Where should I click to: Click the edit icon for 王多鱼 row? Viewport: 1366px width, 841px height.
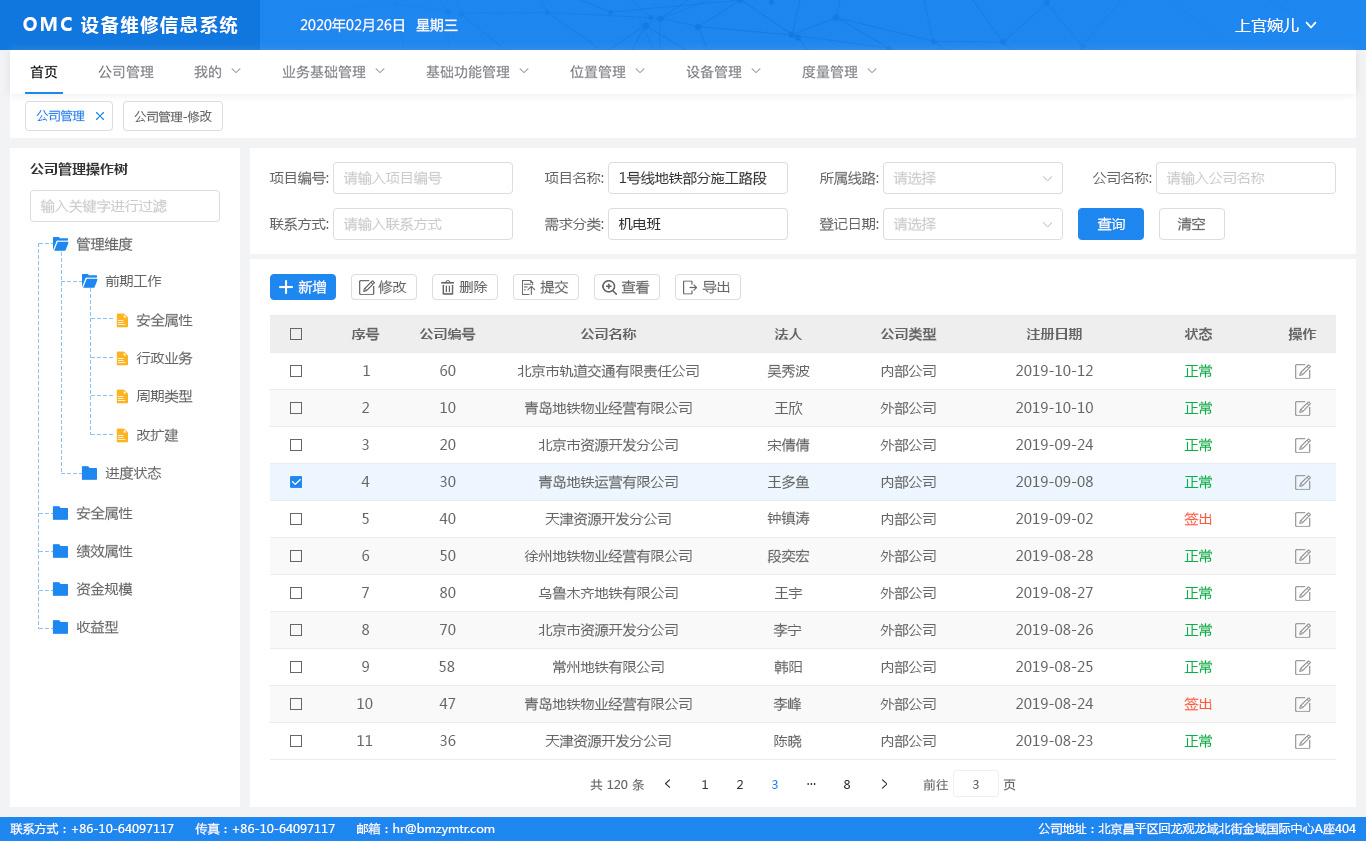(x=1302, y=482)
